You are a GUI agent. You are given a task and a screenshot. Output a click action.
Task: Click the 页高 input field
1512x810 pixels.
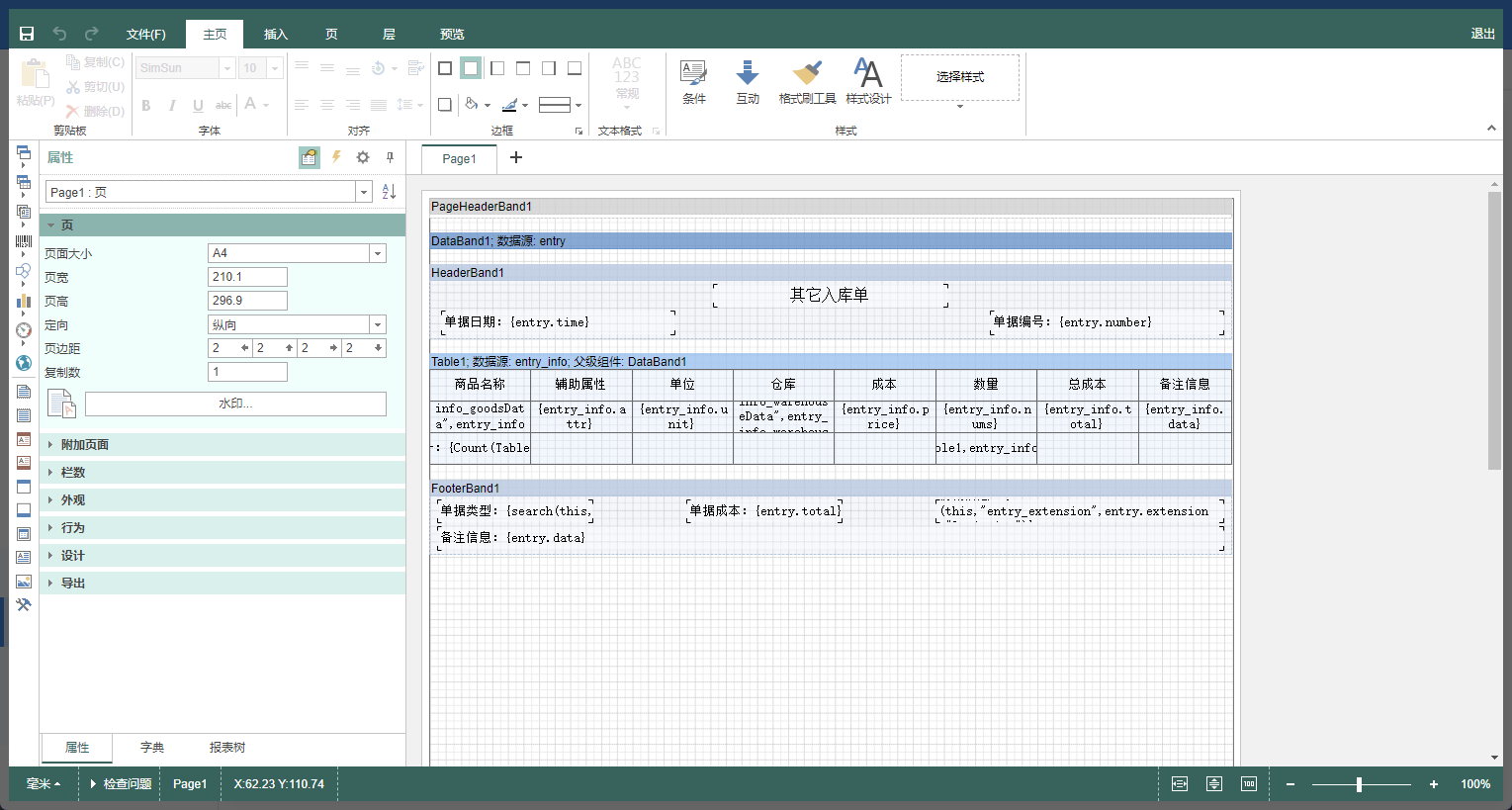coord(247,301)
